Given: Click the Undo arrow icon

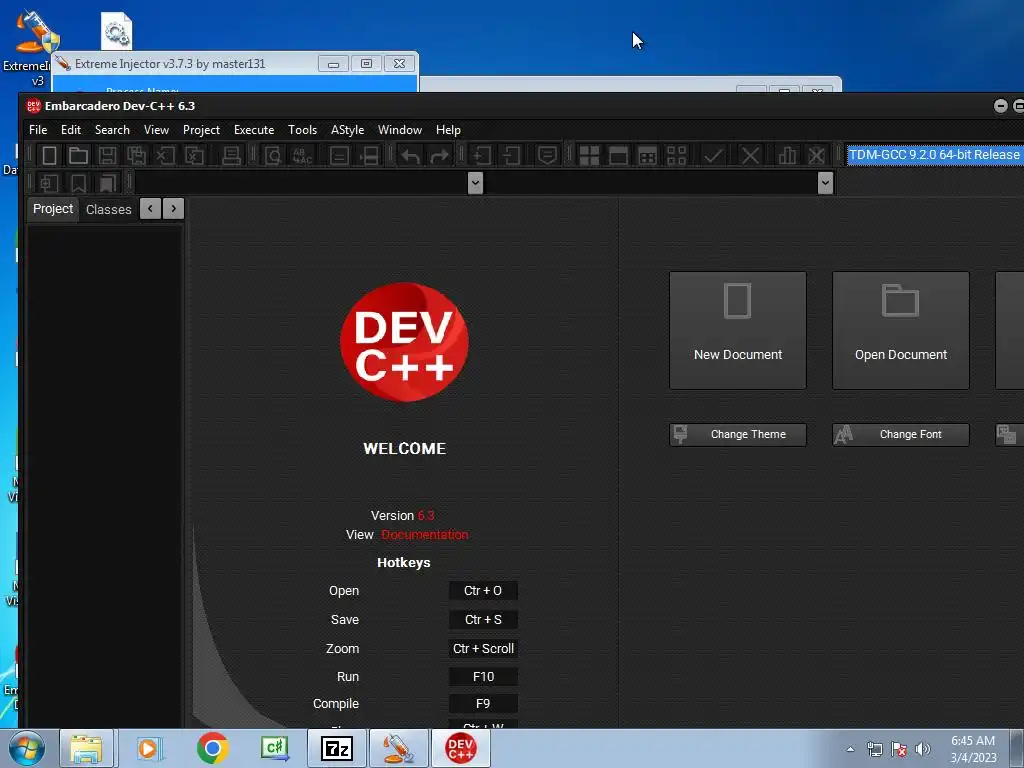Looking at the screenshot, I should coord(410,155).
